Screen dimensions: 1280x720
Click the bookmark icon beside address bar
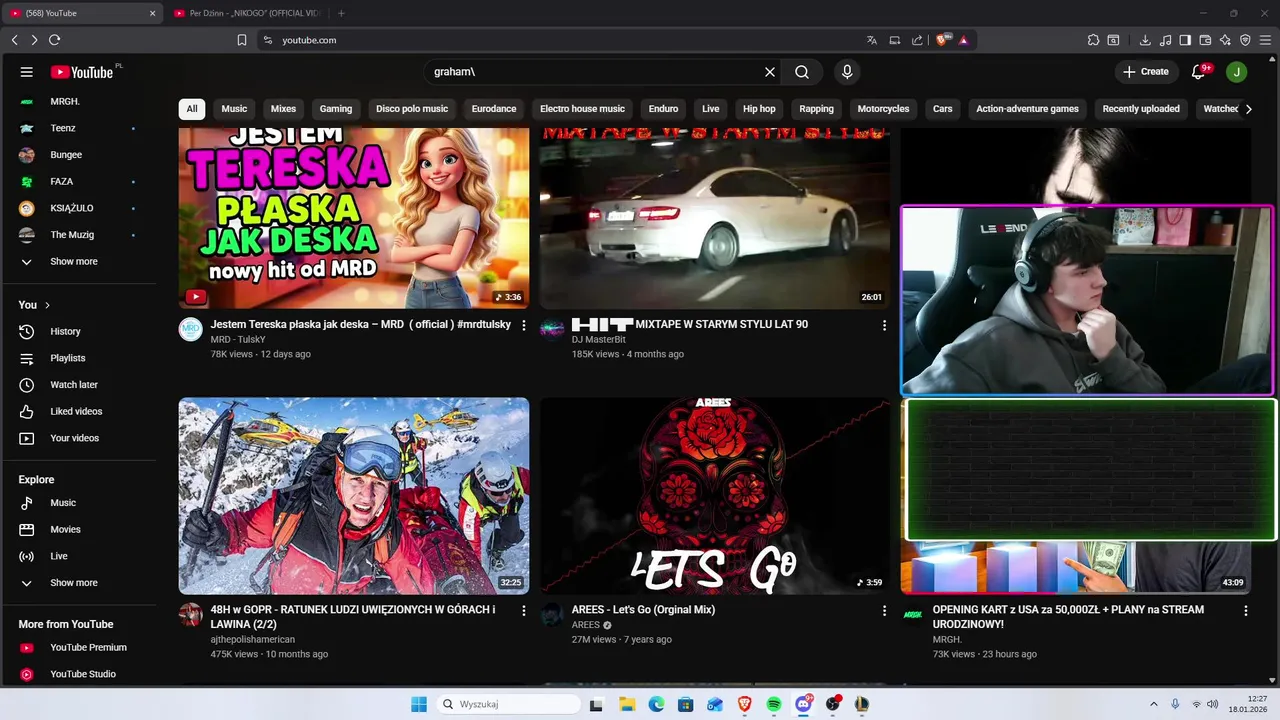[242, 40]
